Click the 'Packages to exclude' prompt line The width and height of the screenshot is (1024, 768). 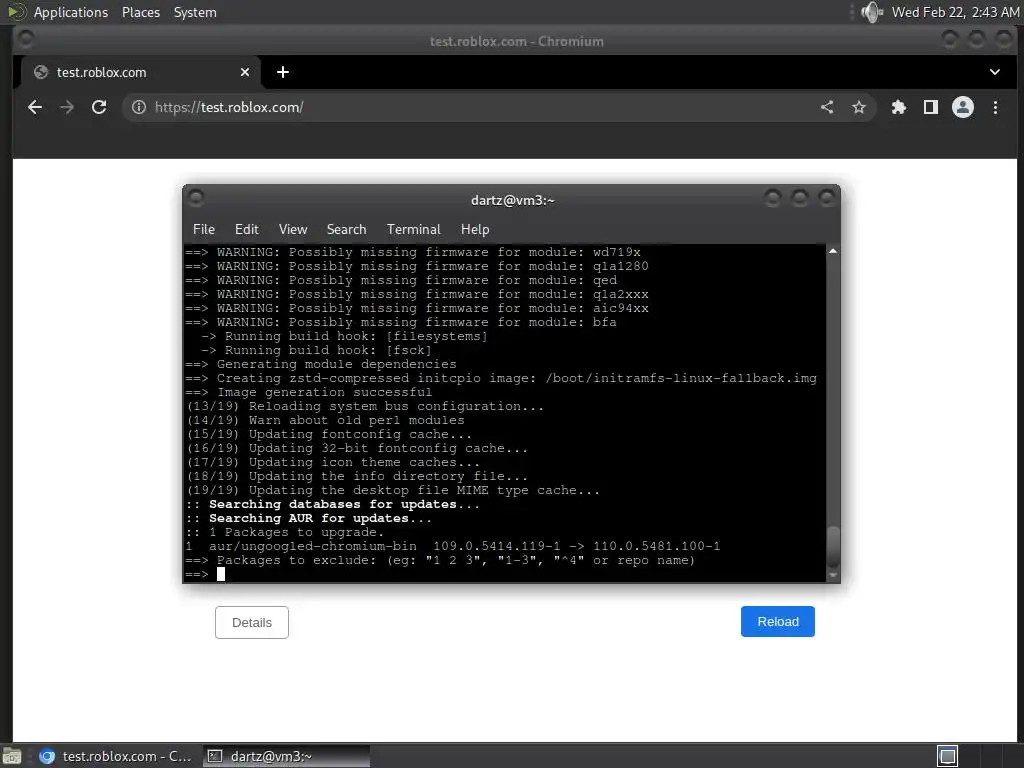pos(440,560)
